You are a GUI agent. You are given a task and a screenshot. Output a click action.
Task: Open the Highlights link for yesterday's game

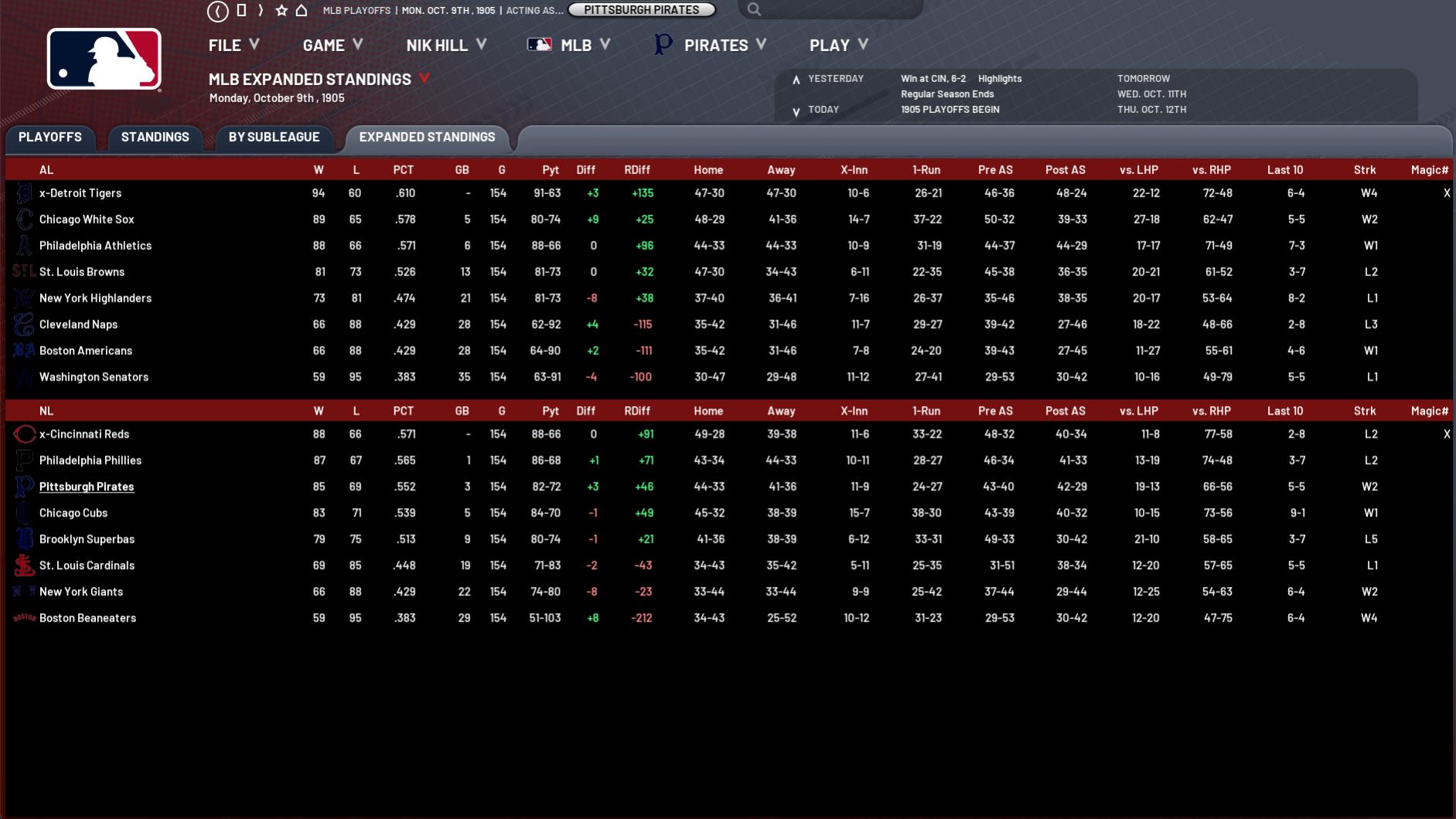[999, 79]
